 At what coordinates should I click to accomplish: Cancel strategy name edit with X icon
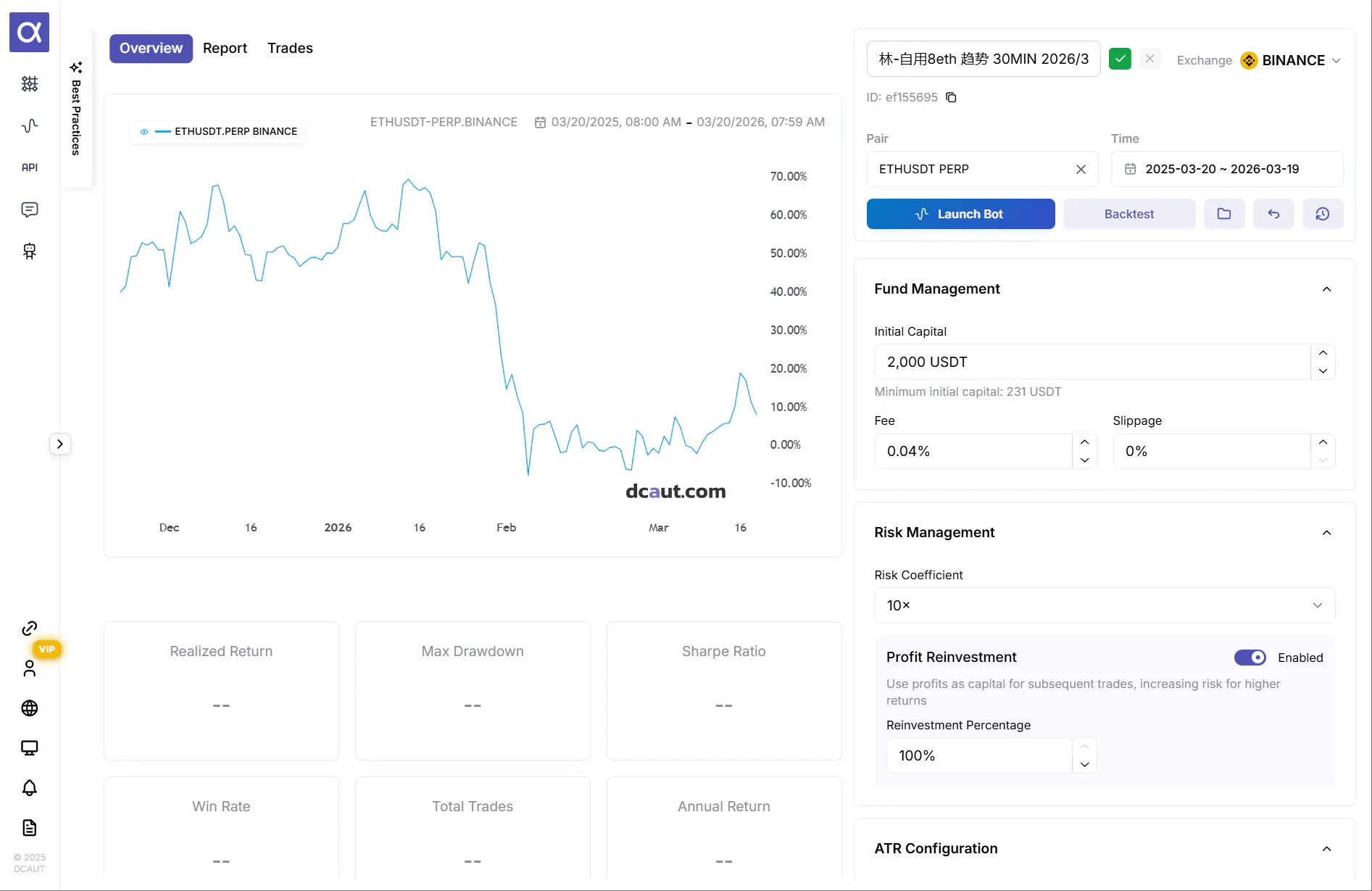pos(1149,59)
